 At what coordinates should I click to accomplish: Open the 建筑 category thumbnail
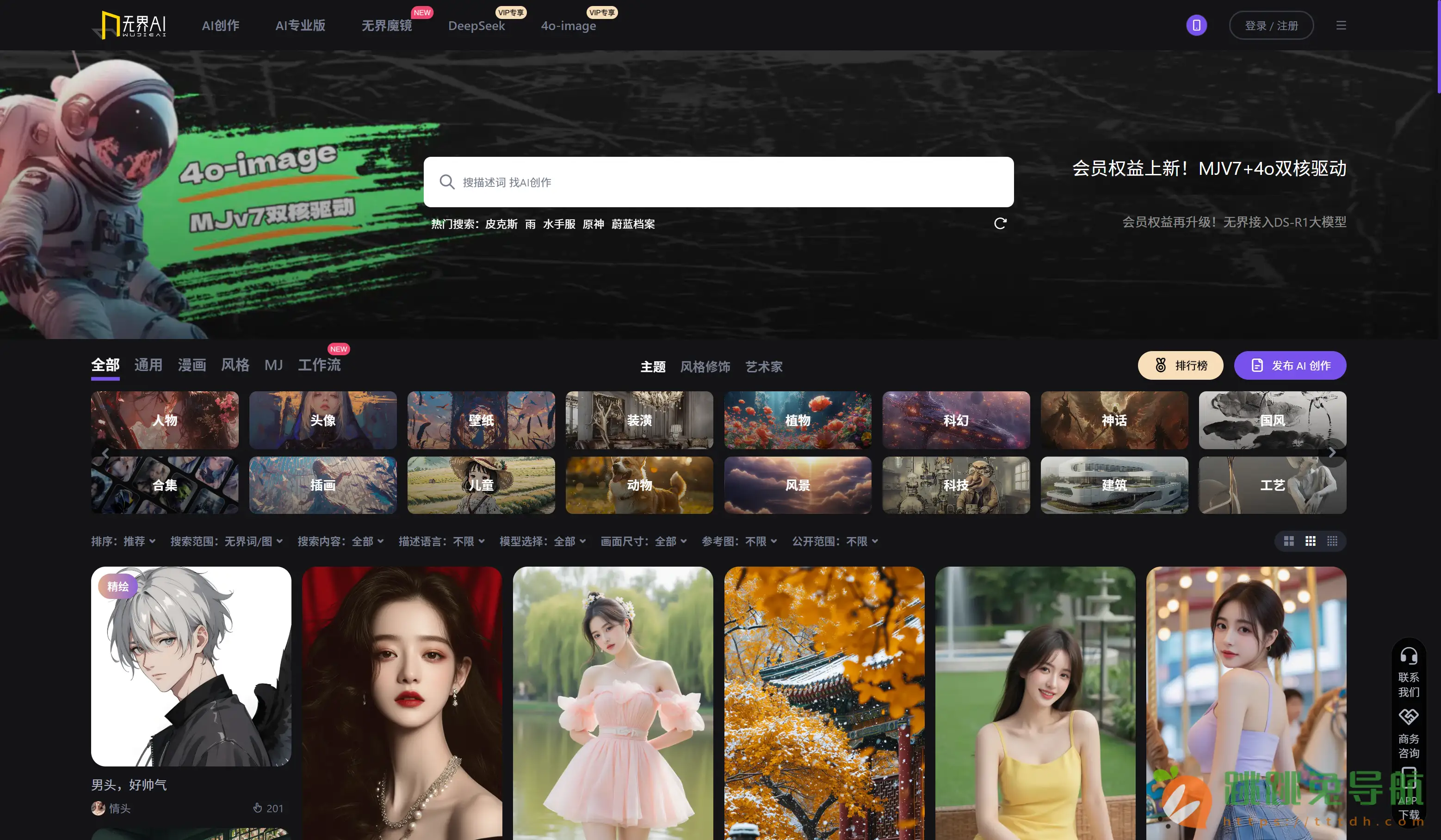(1114, 485)
